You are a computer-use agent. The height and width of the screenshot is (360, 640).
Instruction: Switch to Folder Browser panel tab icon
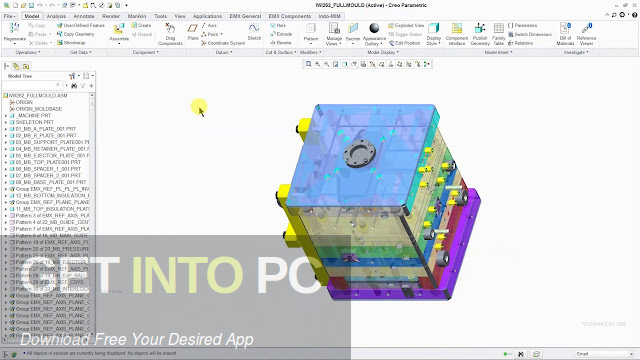(x=16, y=66)
